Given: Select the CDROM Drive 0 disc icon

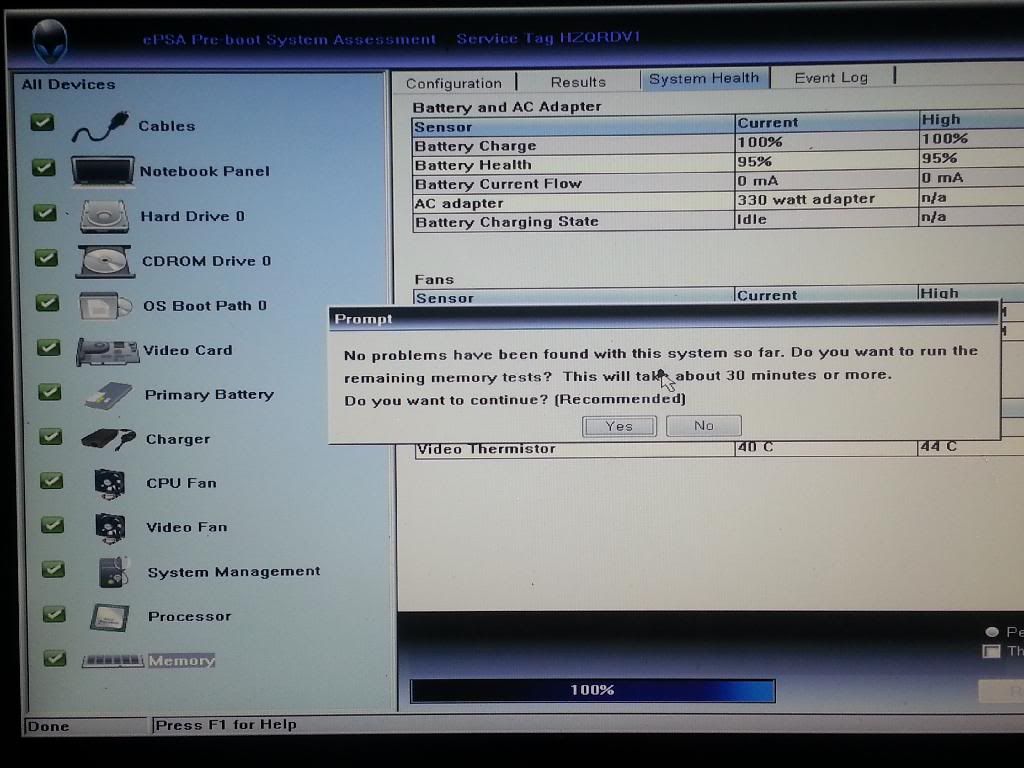Looking at the screenshot, I should point(105,261).
